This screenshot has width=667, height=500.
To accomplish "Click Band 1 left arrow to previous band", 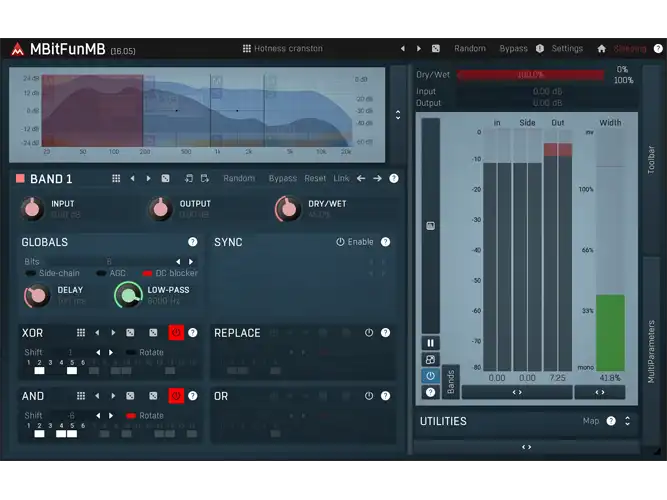I will pos(361,178).
